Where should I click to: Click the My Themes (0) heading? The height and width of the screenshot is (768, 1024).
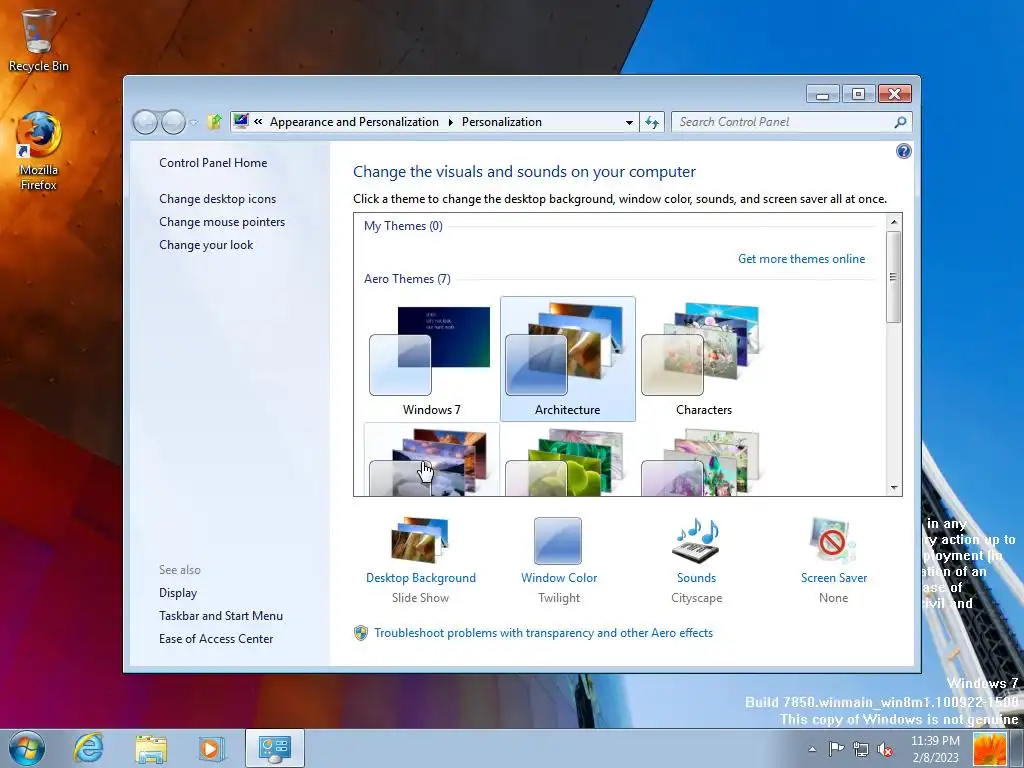403,226
